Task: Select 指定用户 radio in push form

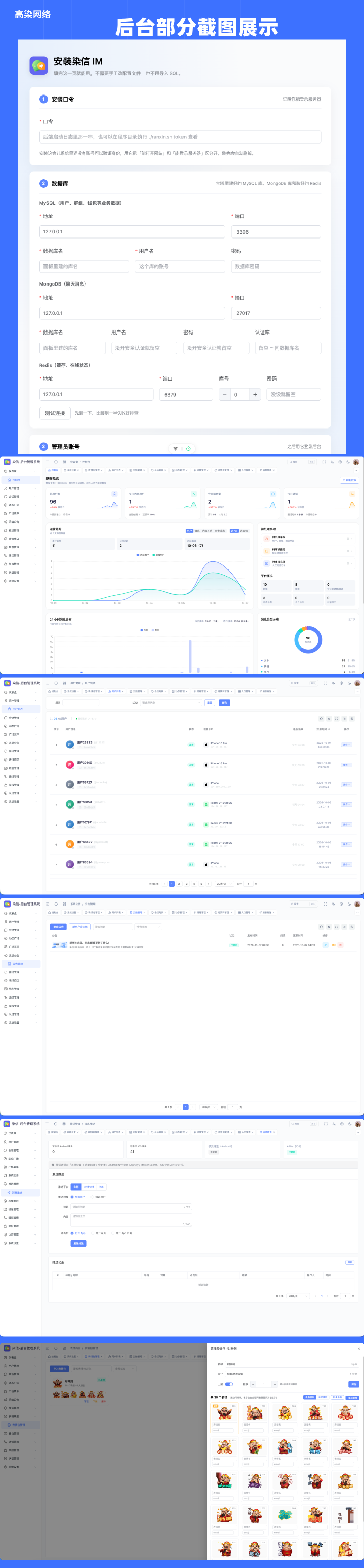Action: (x=98, y=1197)
